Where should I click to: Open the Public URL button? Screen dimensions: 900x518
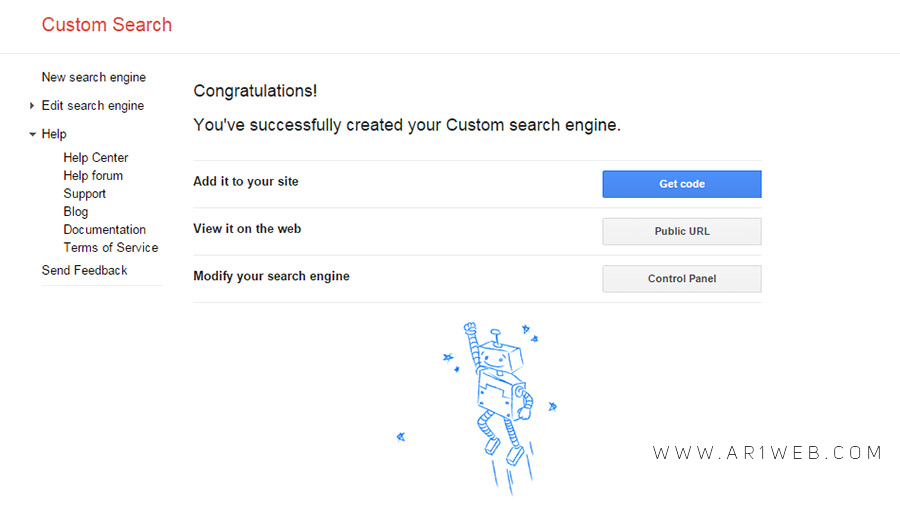click(x=682, y=231)
